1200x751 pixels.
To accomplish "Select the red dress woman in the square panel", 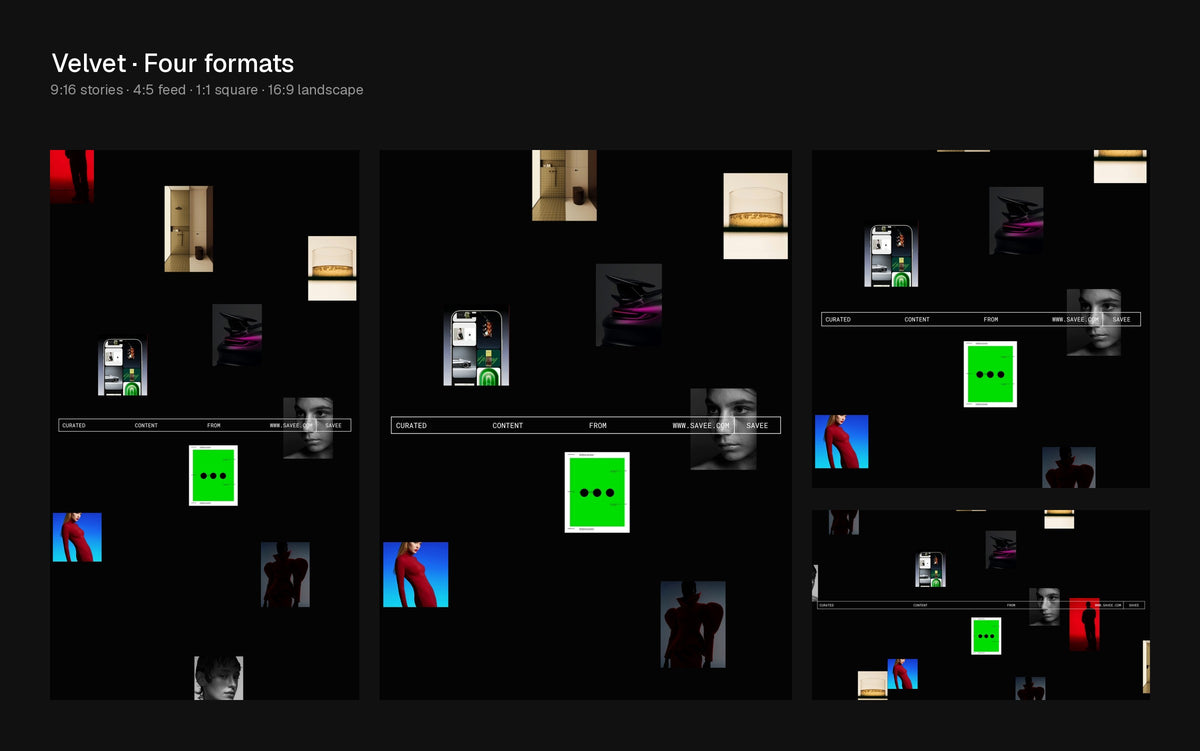I will 842,441.
